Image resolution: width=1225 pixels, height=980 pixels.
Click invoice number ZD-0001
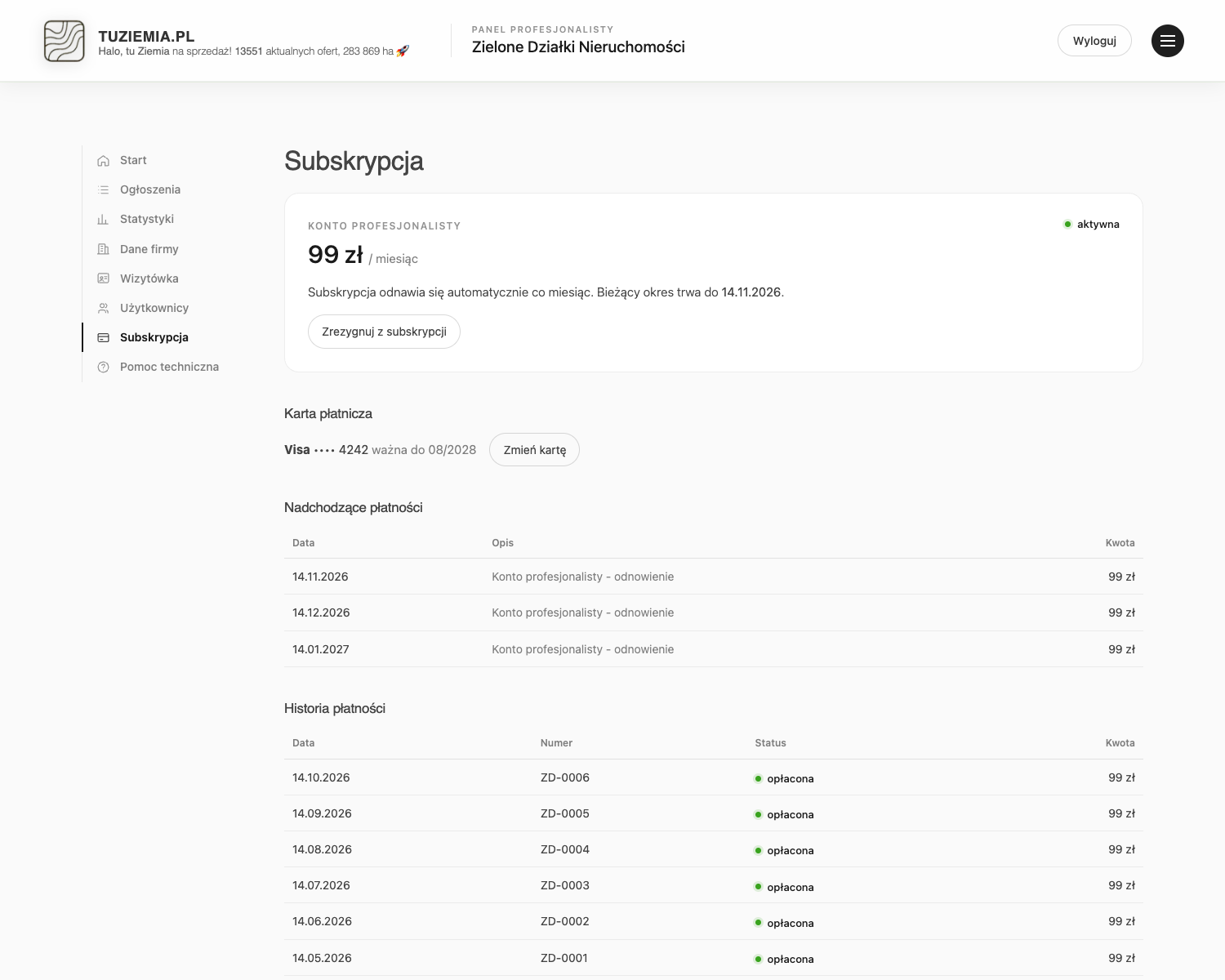click(x=564, y=958)
